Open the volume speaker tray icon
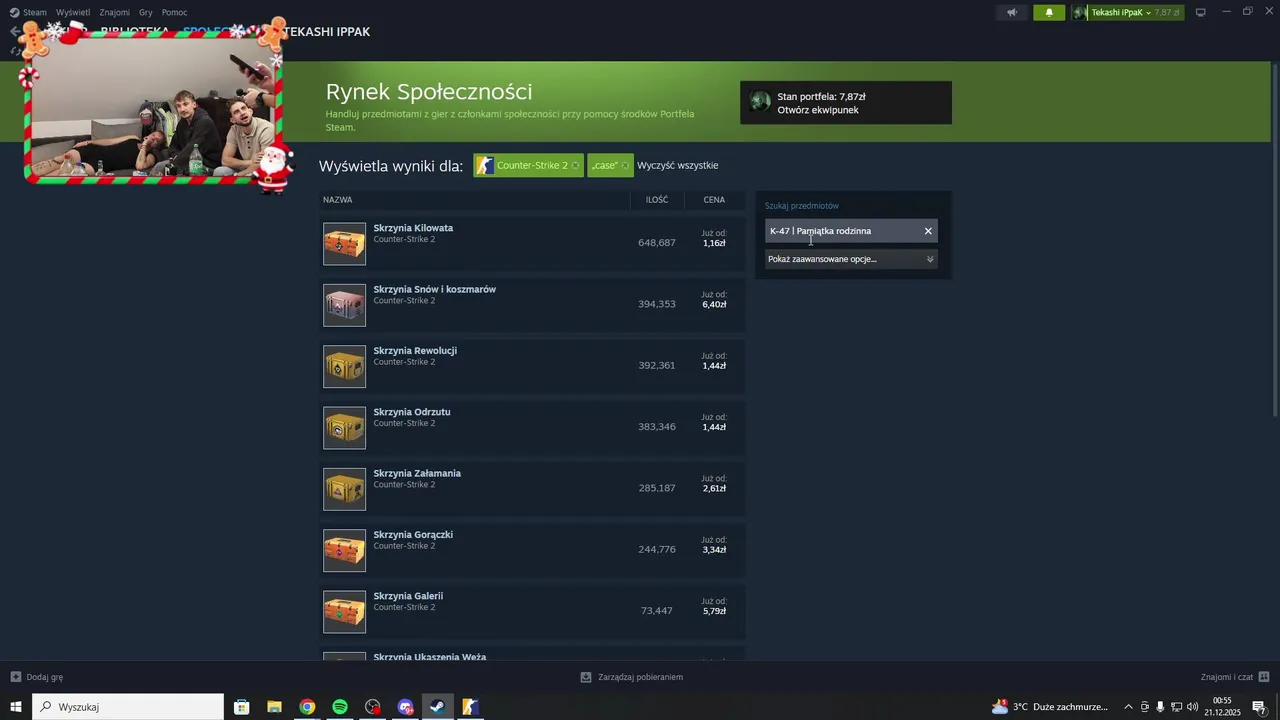The width and height of the screenshot is (1280, 720). pos(1192,707)
